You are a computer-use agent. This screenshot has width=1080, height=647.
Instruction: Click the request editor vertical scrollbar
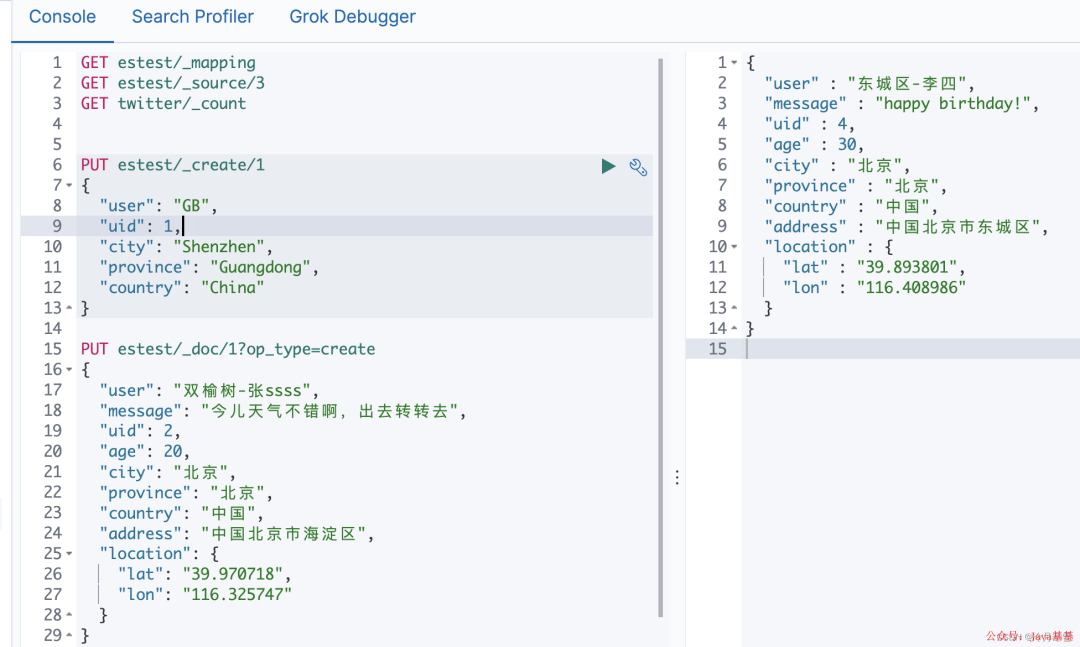(661, 338)
